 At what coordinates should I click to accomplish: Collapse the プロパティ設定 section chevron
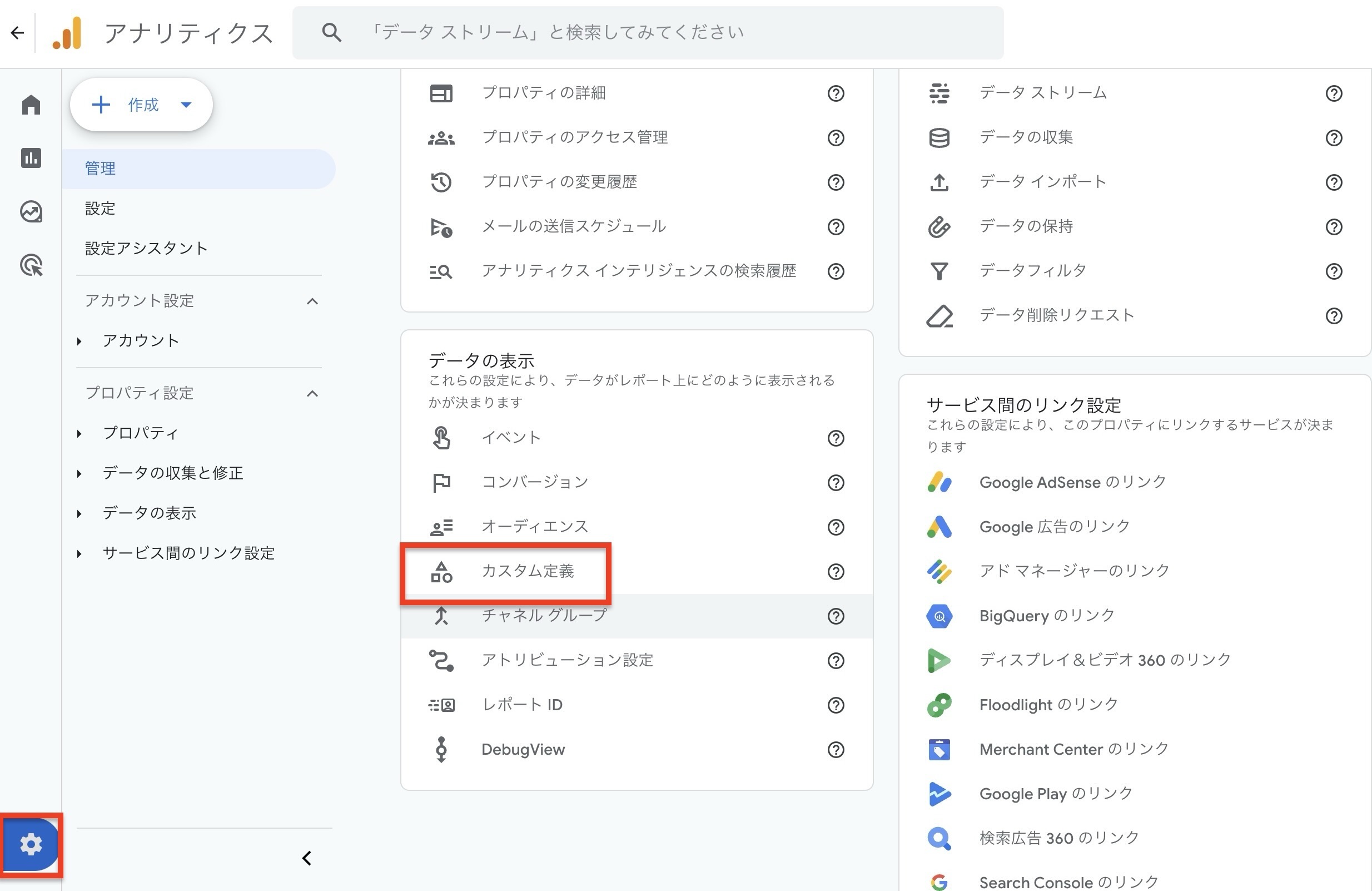(x=312, y=393)
